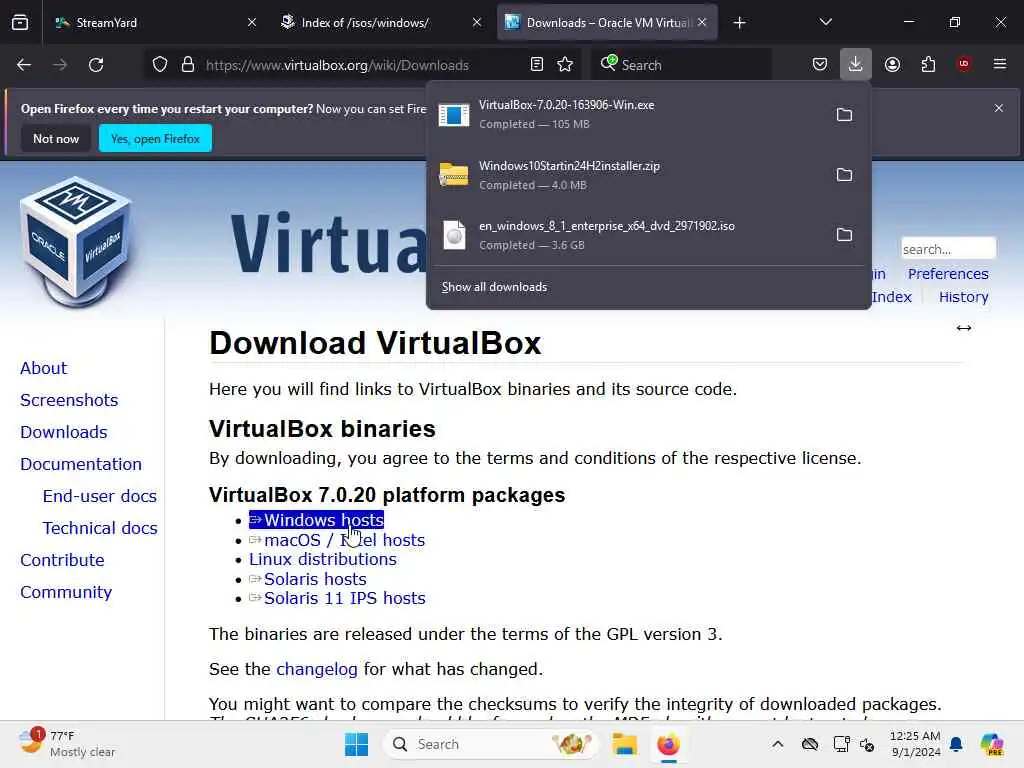
Task: Open Firefox application menu
Action: click(1000, 64)
